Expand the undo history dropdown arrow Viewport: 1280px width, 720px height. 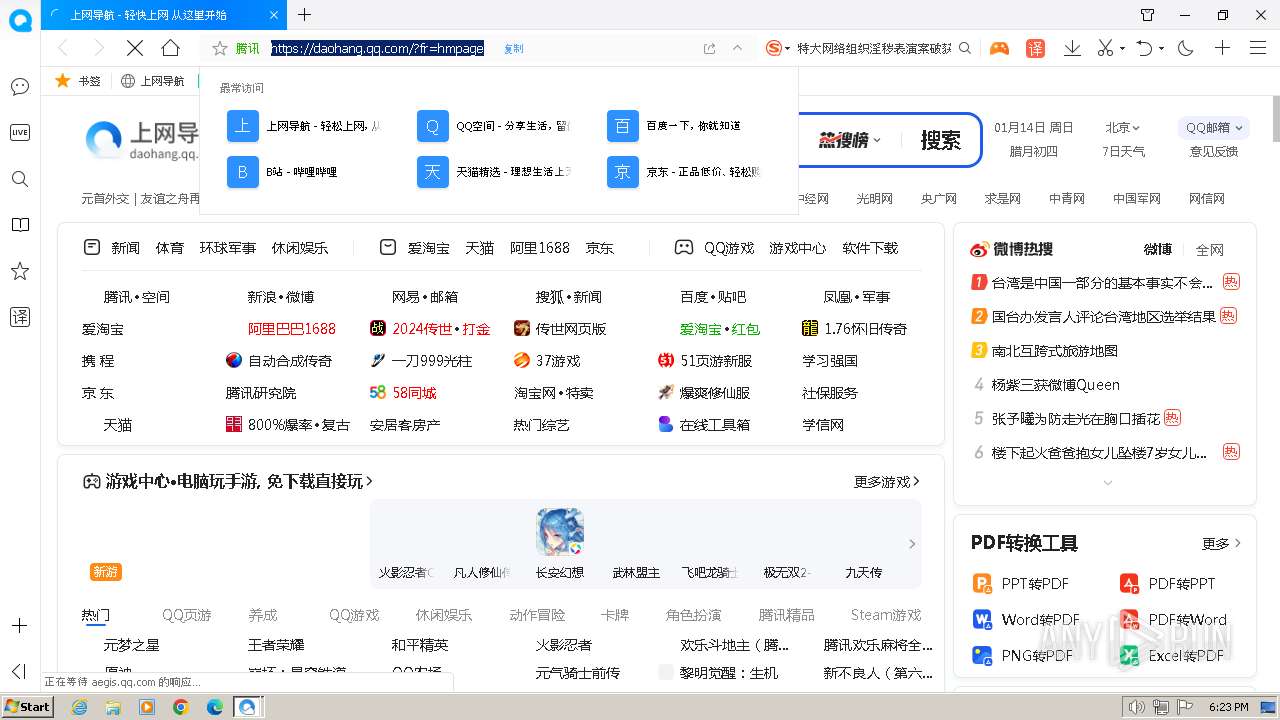pyautogui.click(x=1161, y=48)
